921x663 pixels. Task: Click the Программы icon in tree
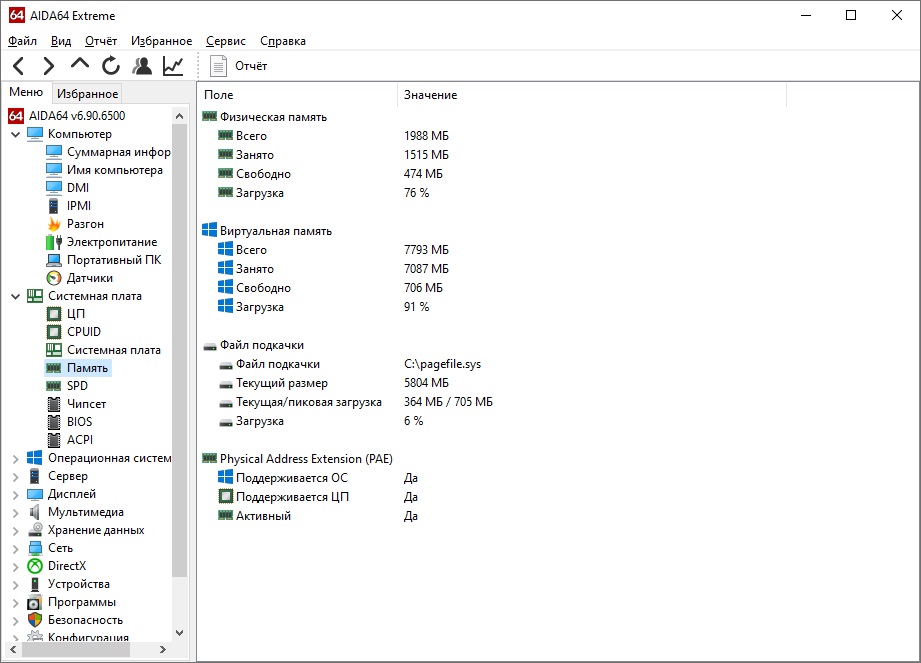pyautogui.click(x=35, y=603)
